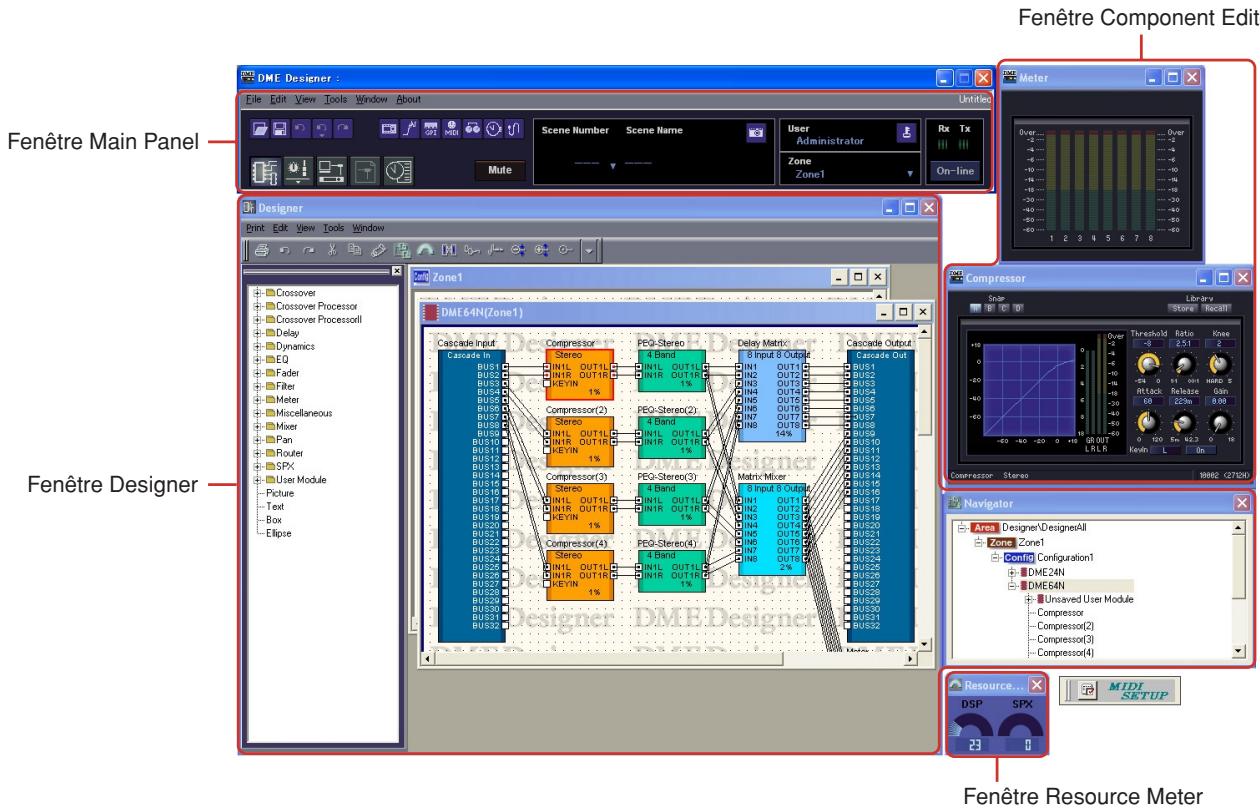Click the camera scene store icon
Viewport: 1260px width, 812px height.
(x=756, y=131)
